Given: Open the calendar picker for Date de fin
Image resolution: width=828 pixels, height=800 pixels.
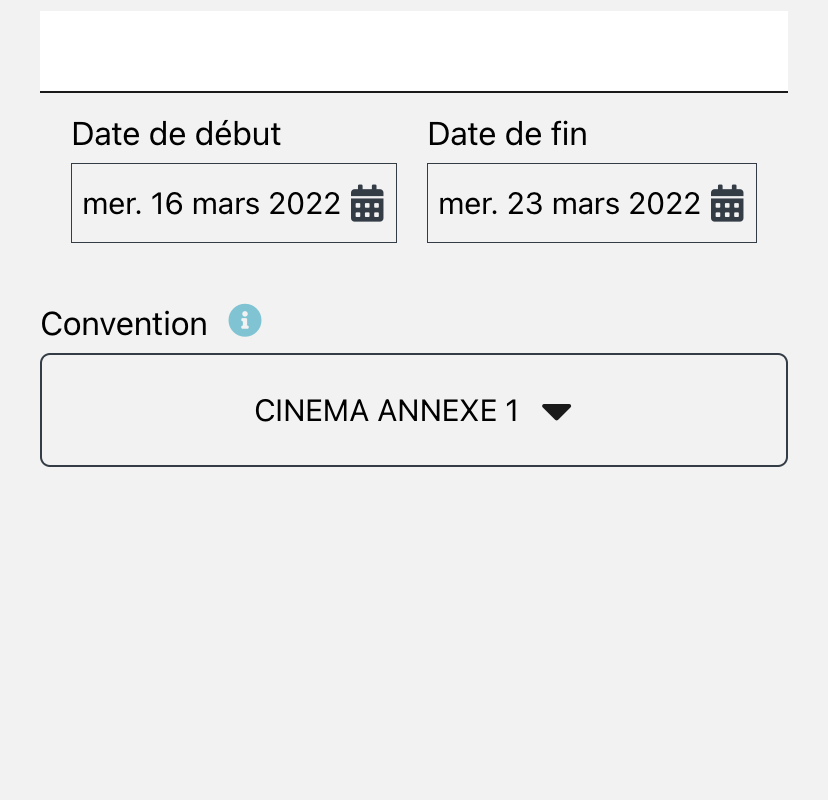Looking at the screenshot, I should (727, 203).
